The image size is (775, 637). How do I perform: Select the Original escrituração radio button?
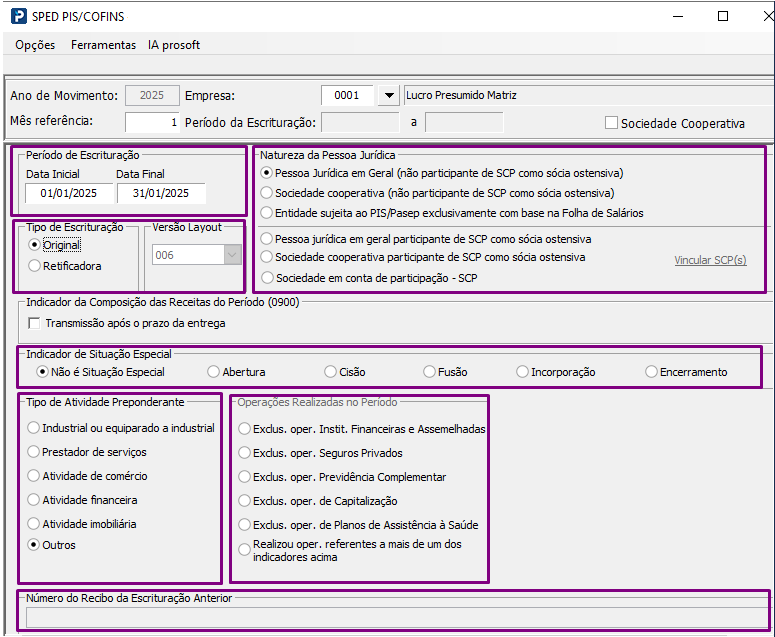coord(36,245)
